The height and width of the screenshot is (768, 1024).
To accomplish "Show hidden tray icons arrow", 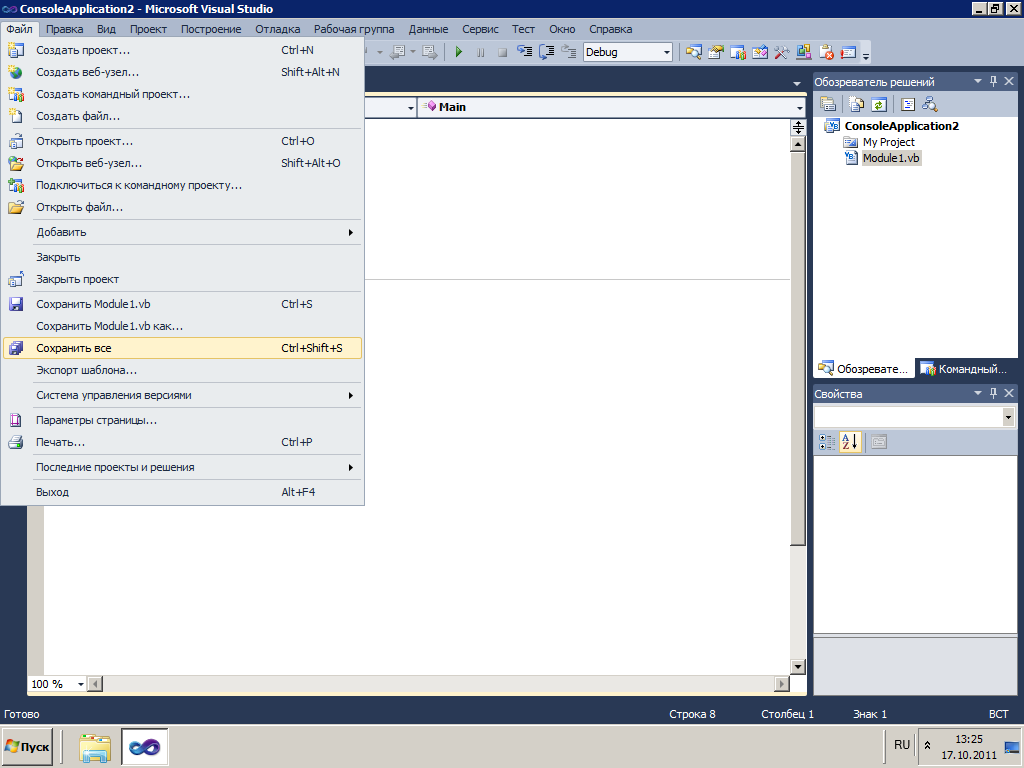I will (927, 745).
